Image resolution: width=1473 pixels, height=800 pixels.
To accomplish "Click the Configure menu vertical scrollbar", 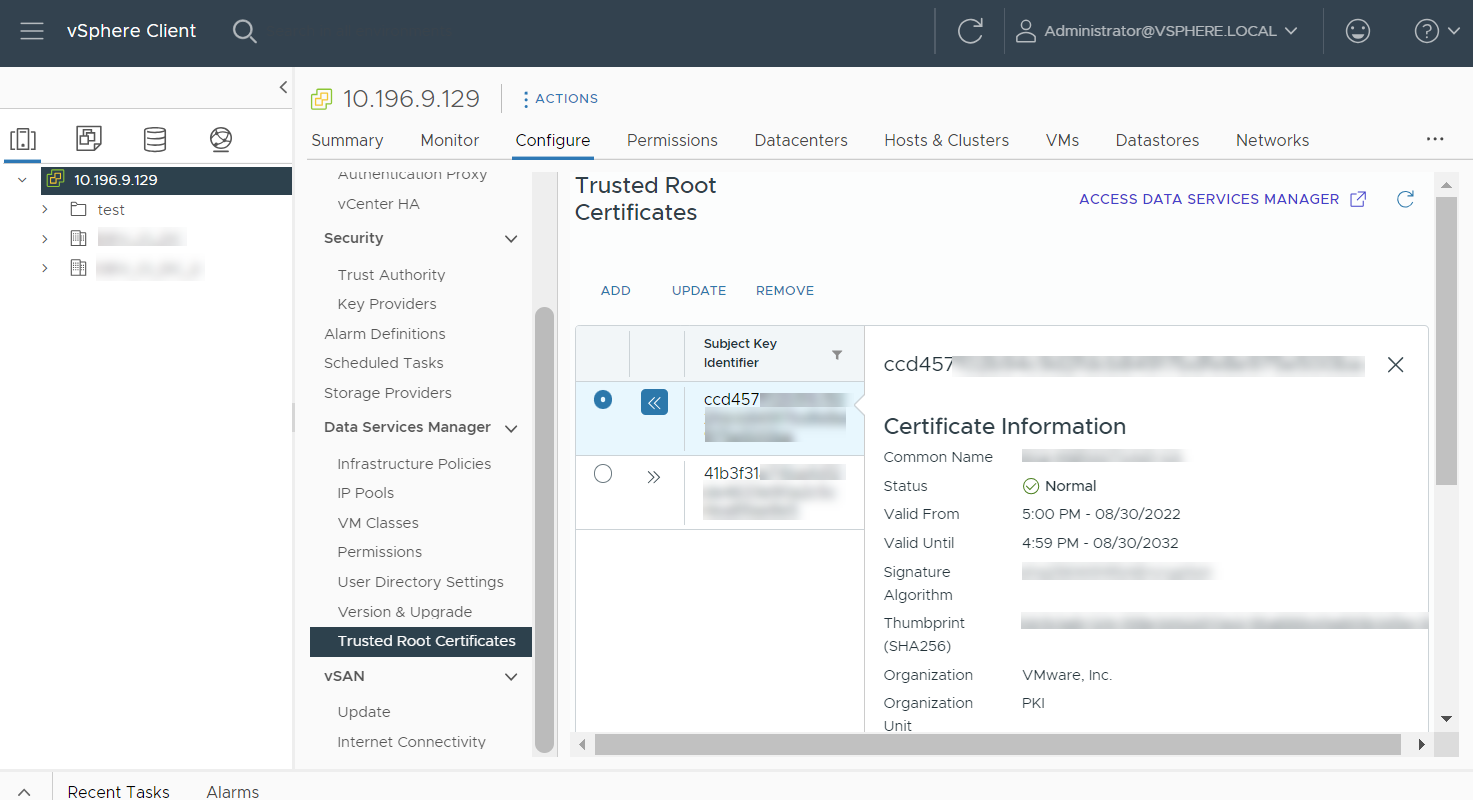I will coord(544,529).
